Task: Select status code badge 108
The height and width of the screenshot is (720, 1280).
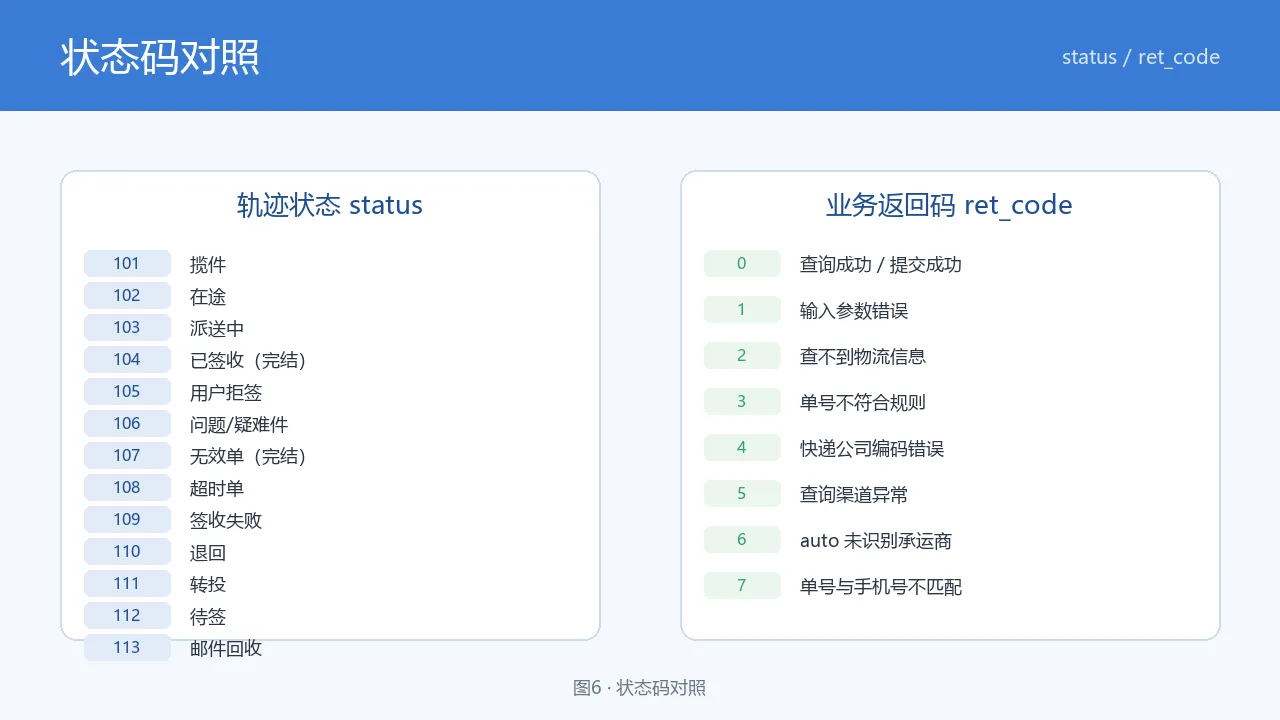Action: click(127, 488)
